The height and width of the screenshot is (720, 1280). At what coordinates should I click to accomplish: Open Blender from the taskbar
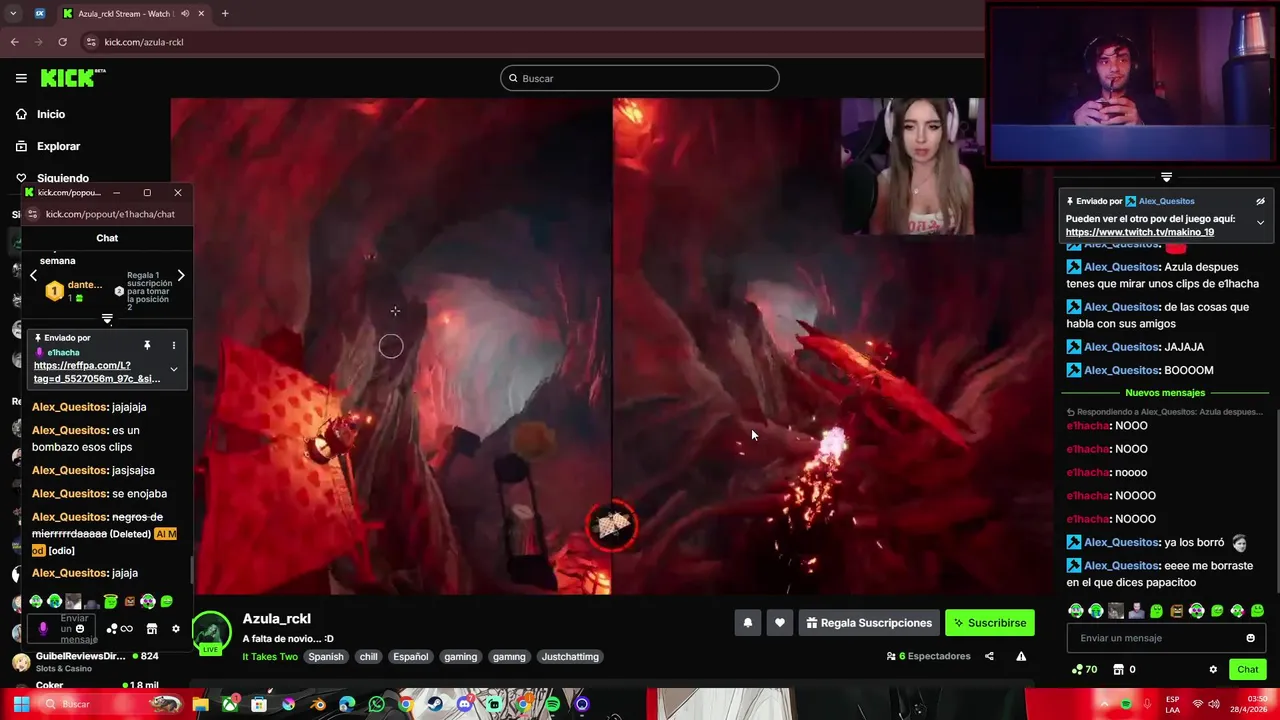point(318,704)
